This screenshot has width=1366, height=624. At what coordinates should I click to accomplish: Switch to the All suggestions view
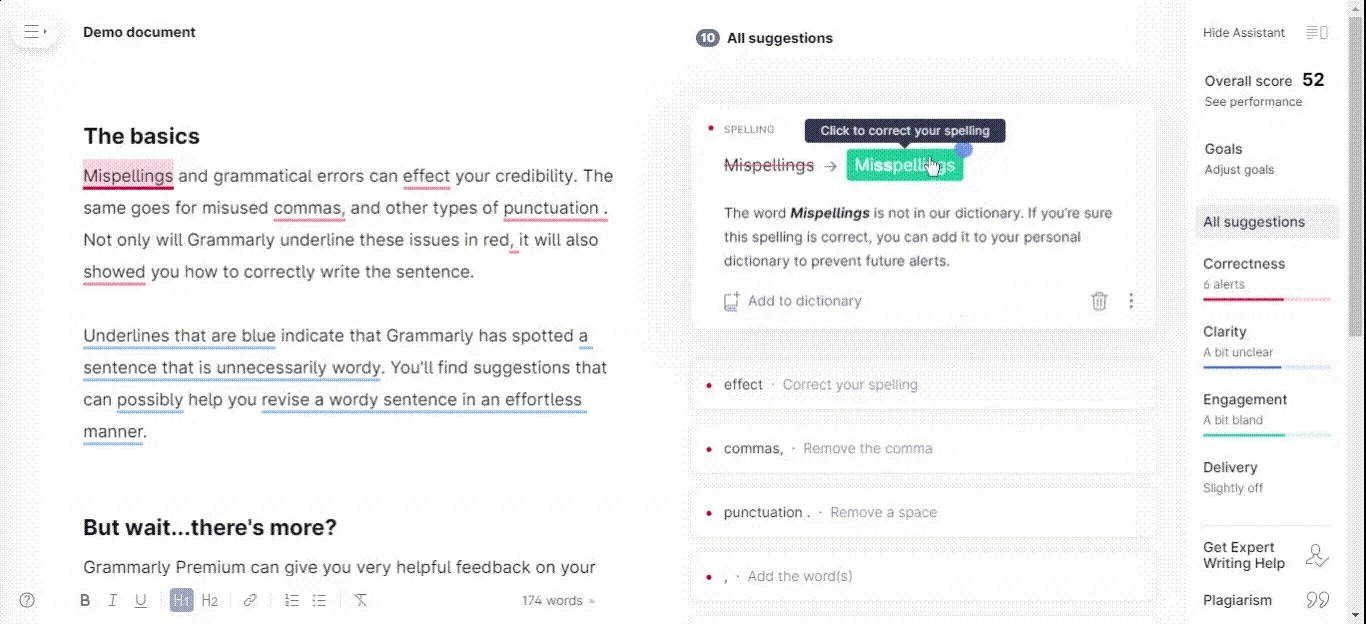[1254, 221]
